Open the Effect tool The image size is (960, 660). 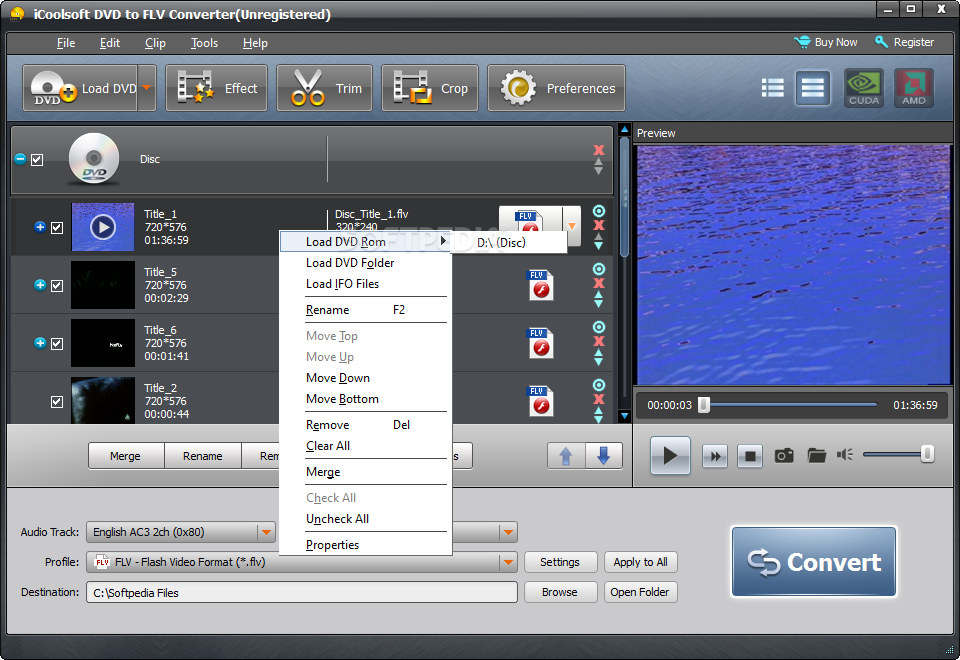[x=217, y=88]
